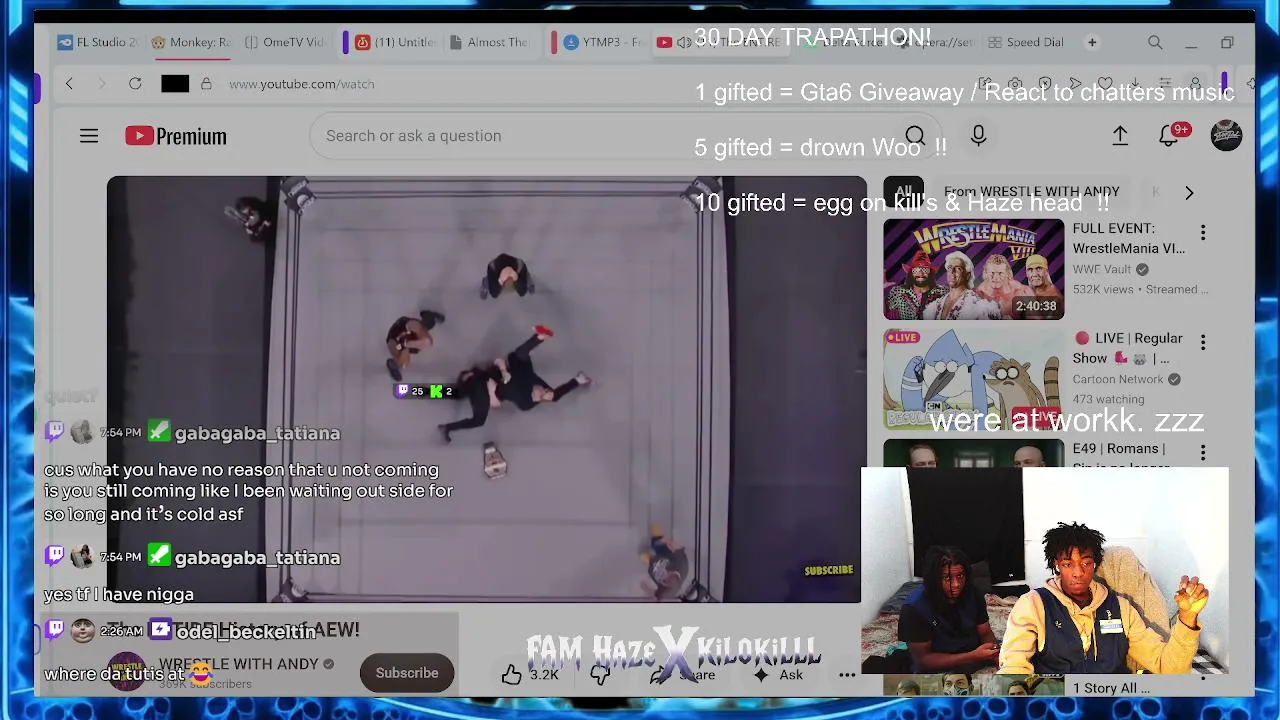Click the YouTube search magnifier button
Image resolution: width=1280 pixels, height=720 pixels.
[x=914, y=136]
